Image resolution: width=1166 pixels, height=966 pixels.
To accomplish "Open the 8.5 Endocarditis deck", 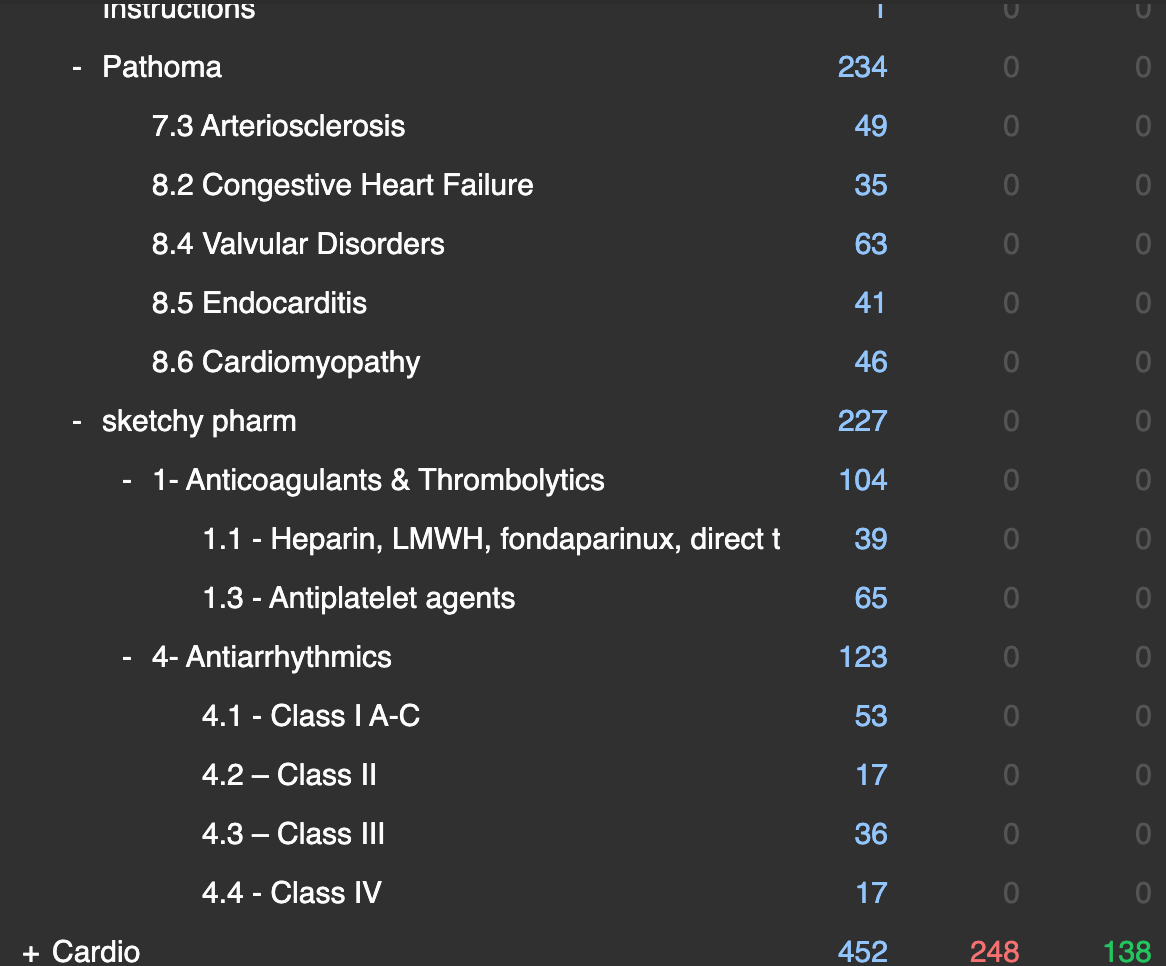I will click(259, 304).
